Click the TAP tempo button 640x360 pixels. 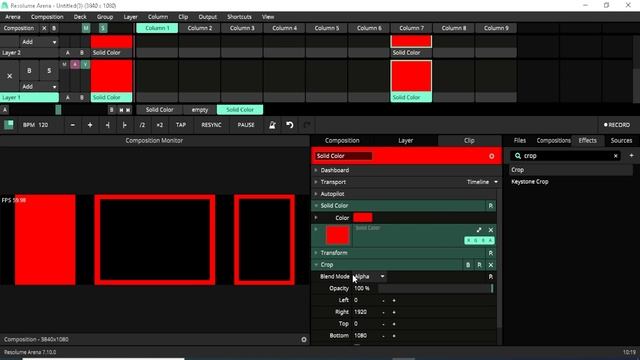click(x=181, y=125)
